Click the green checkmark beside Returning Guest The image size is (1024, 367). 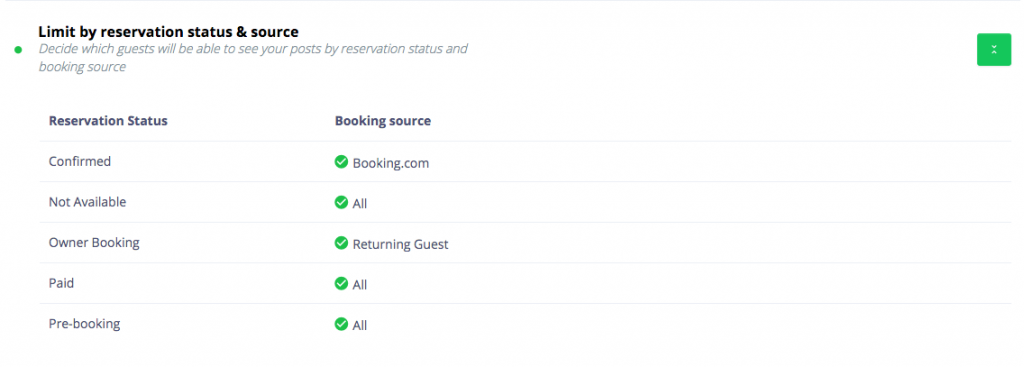pos(341,243)
